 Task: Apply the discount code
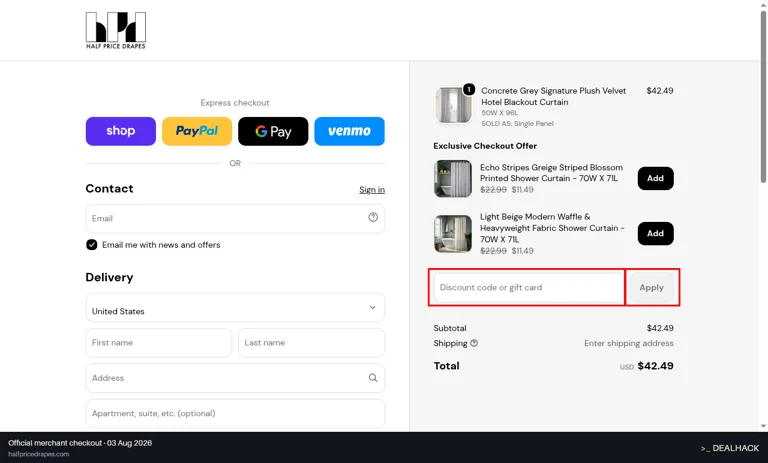(651, 287)
